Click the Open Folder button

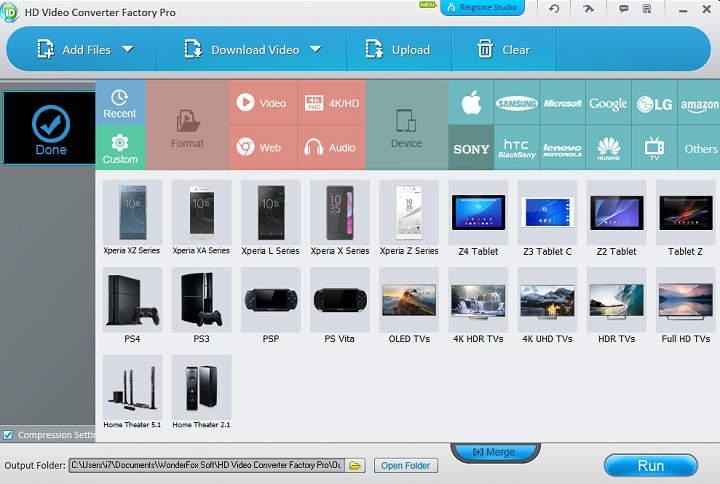[x=405, y=466]
